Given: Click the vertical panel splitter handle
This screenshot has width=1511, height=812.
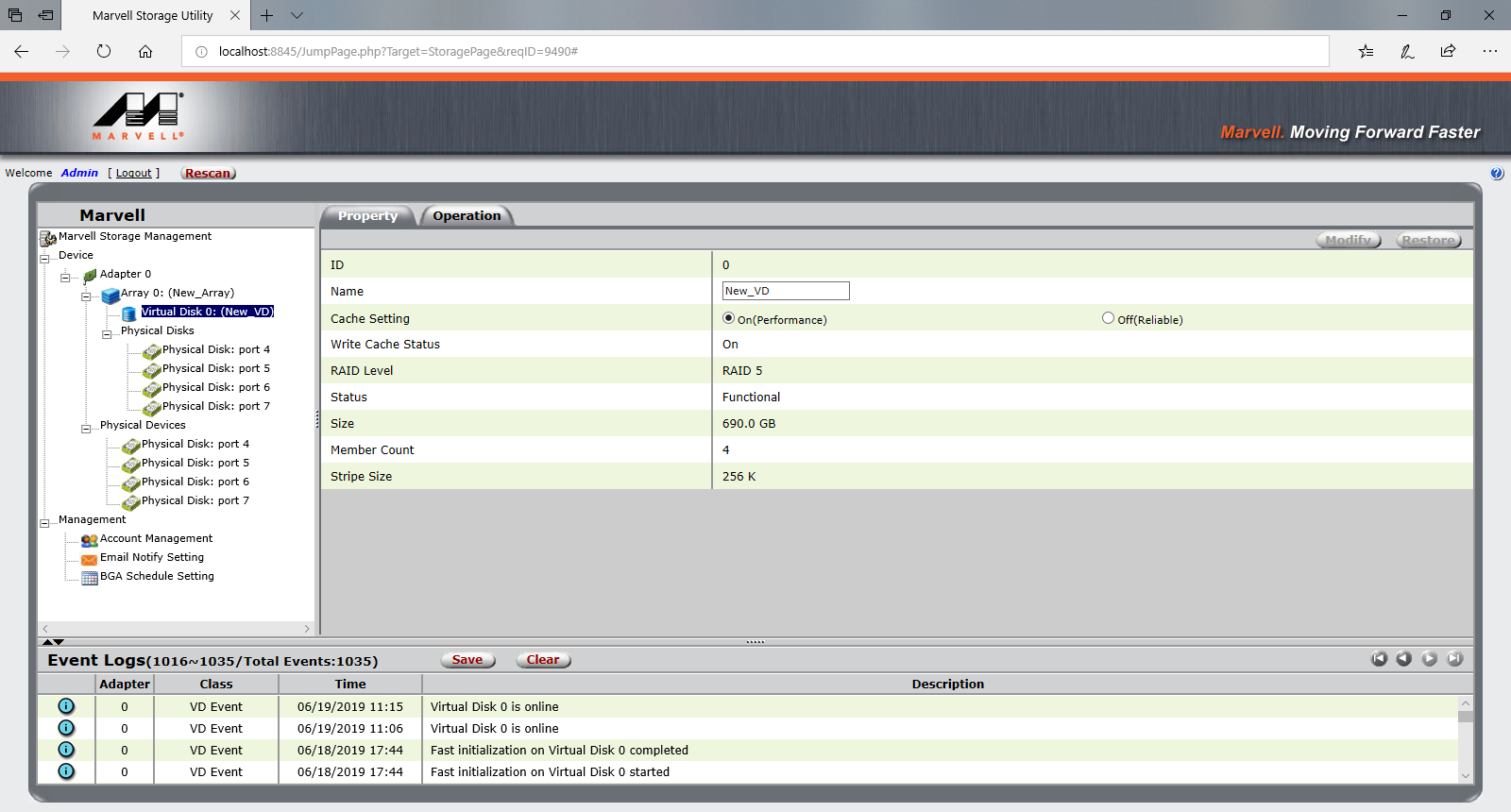Looking at the screenshot, I should click(x=317, y=421).
